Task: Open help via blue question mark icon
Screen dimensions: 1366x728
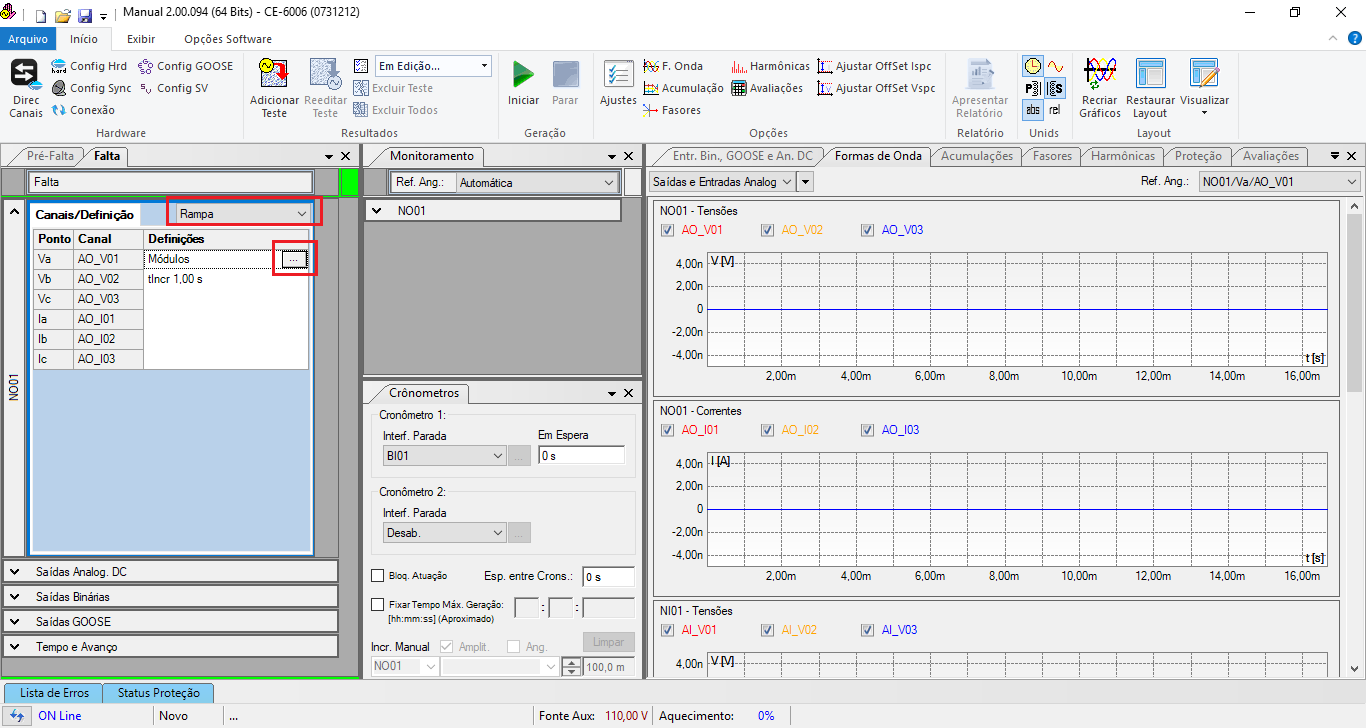Action: [x=1355, y=39]
